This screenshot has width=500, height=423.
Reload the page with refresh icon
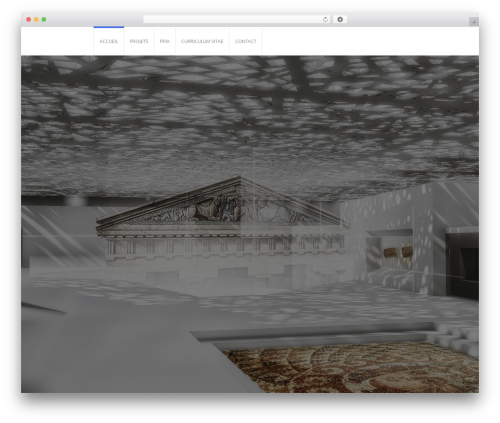coord(325,19)
